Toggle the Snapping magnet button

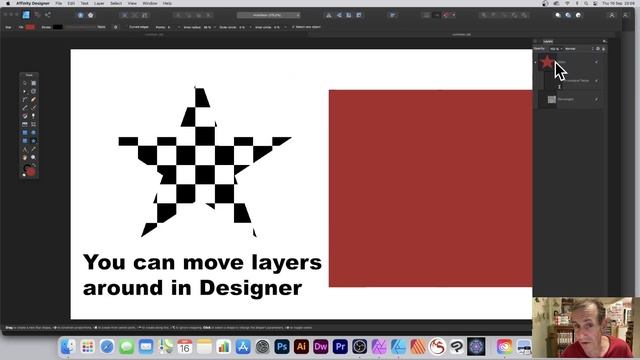(447, 15)
